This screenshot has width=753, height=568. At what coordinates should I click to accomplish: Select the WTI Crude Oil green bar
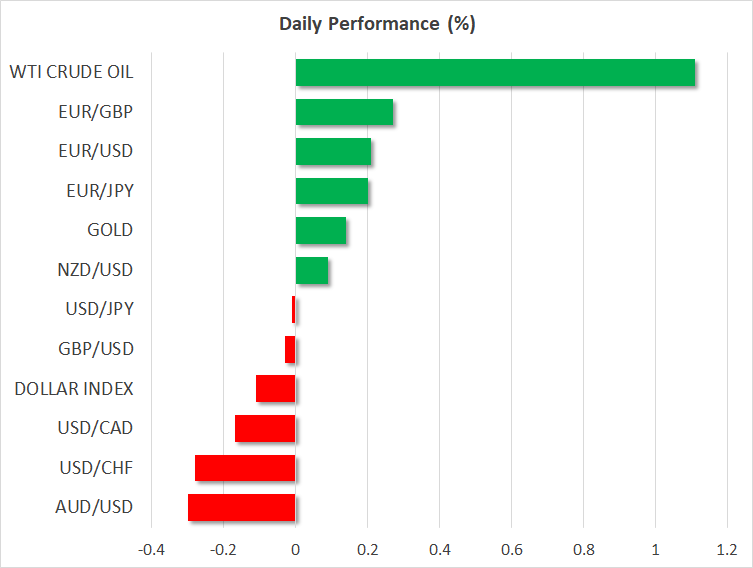[x=495, y=73]
